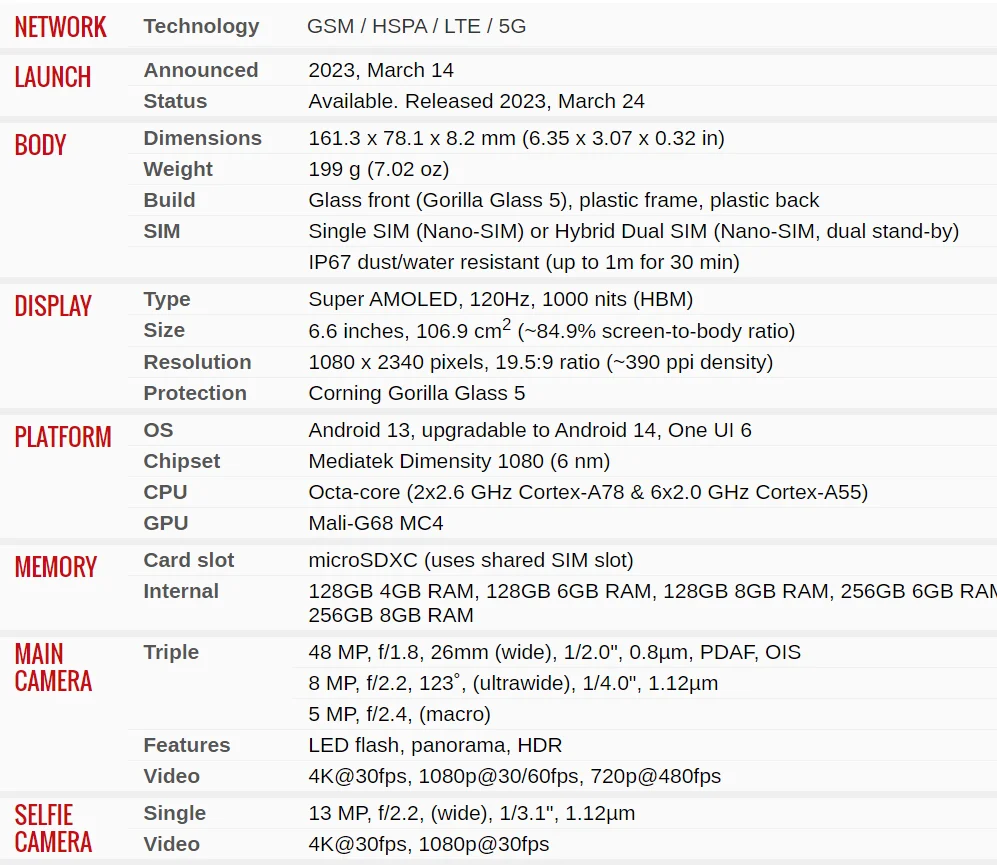Click the Weight spec label

178,169
